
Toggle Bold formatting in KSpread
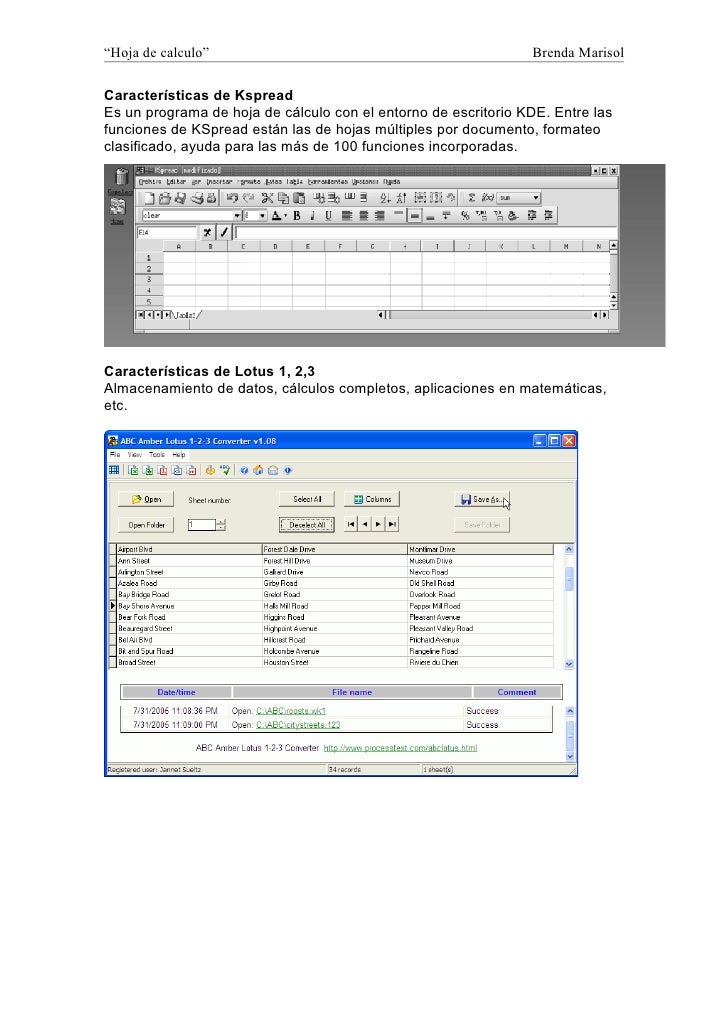coord(297,215)
